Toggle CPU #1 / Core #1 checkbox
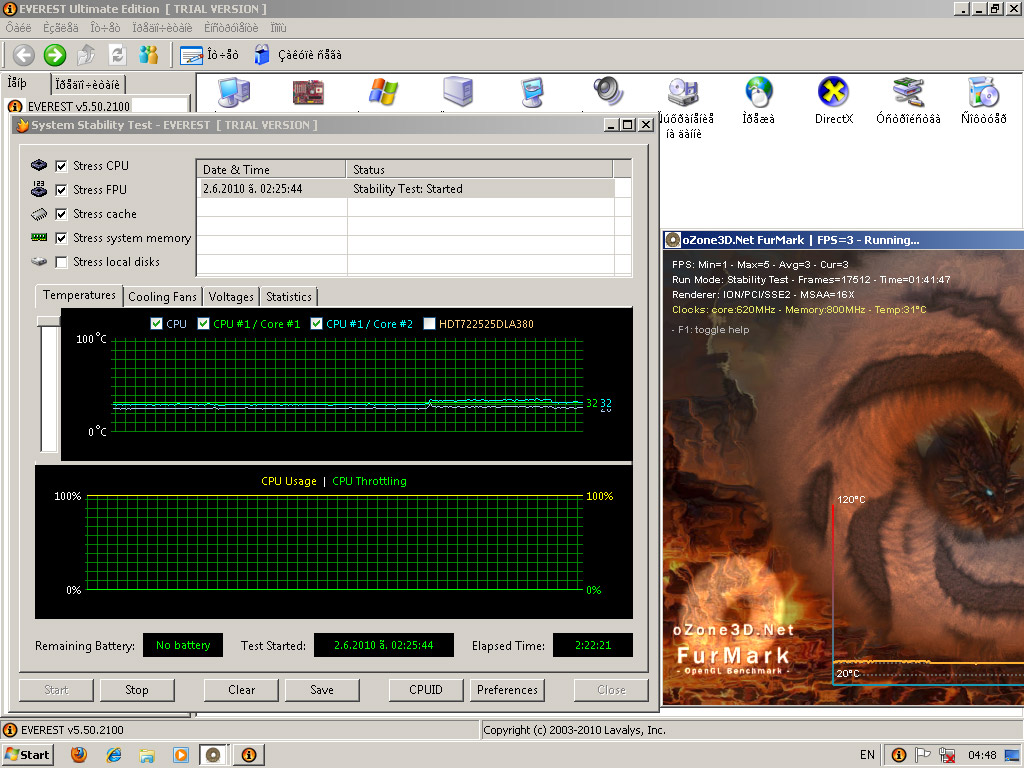 (x=203, y=323)
